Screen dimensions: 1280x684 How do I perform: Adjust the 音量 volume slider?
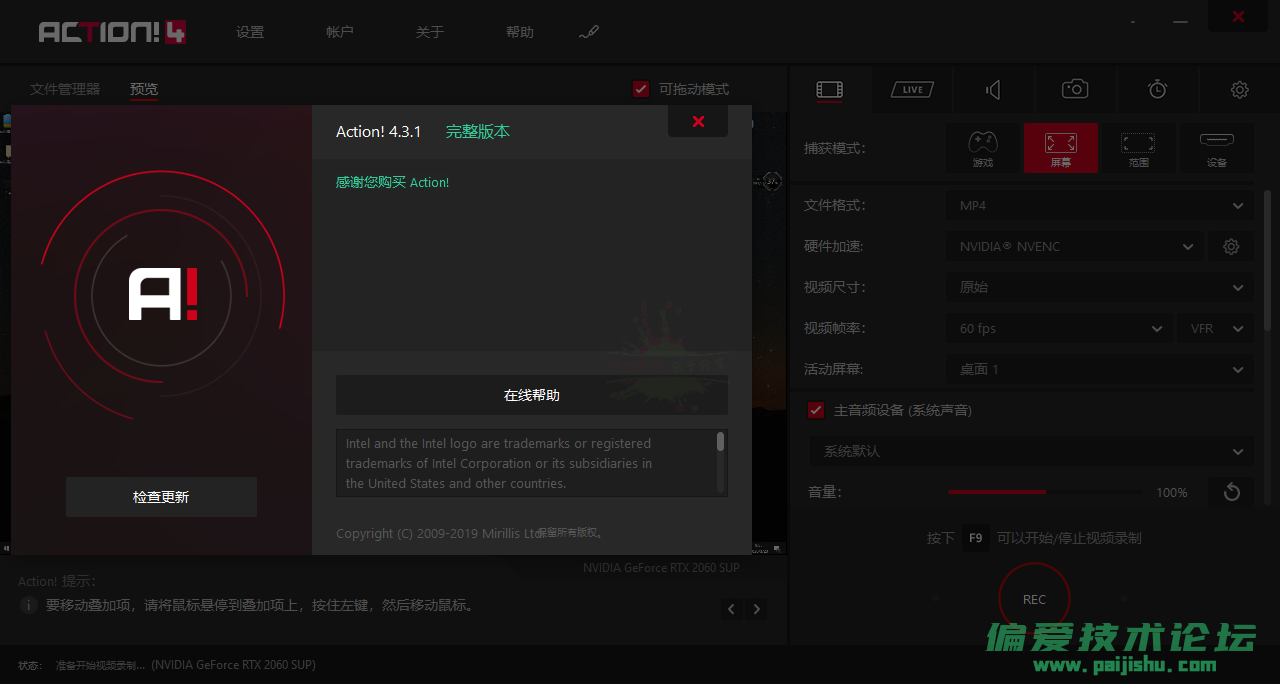pos(1044,492)
